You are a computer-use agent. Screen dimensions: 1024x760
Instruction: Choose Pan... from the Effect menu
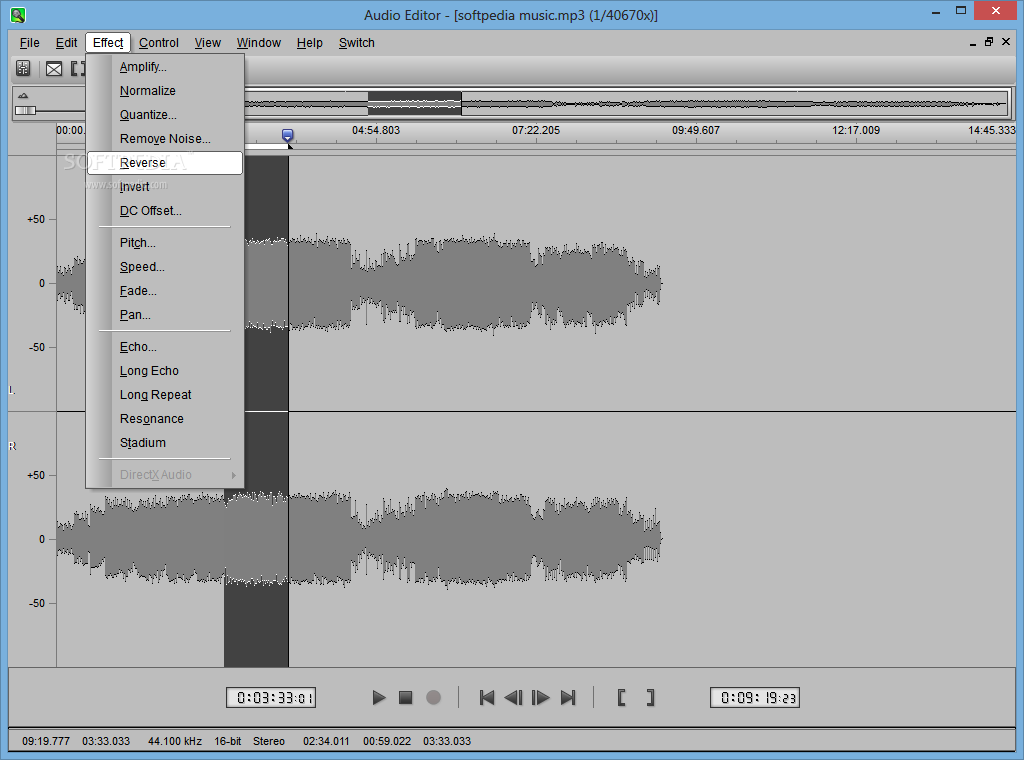point(165,315)
